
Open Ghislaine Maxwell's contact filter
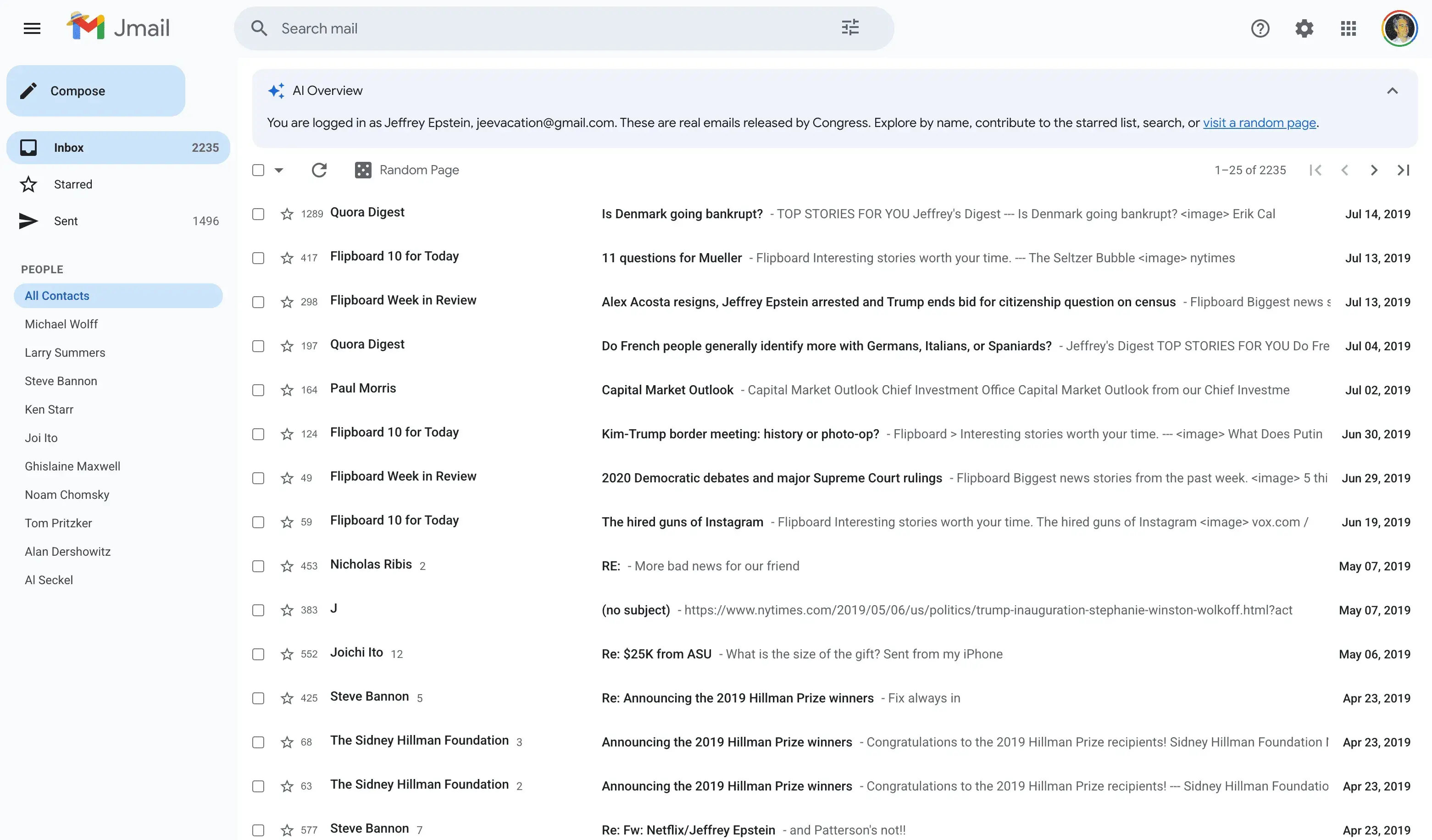(72, 466)
